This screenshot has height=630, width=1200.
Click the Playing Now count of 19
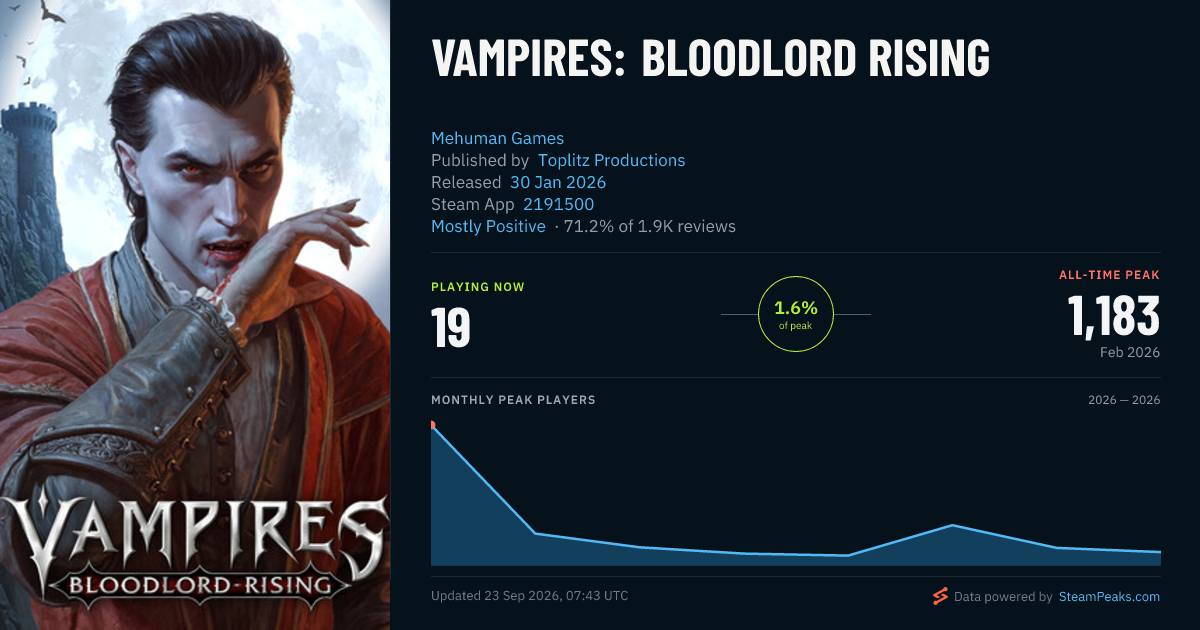(x=451, y=327)
